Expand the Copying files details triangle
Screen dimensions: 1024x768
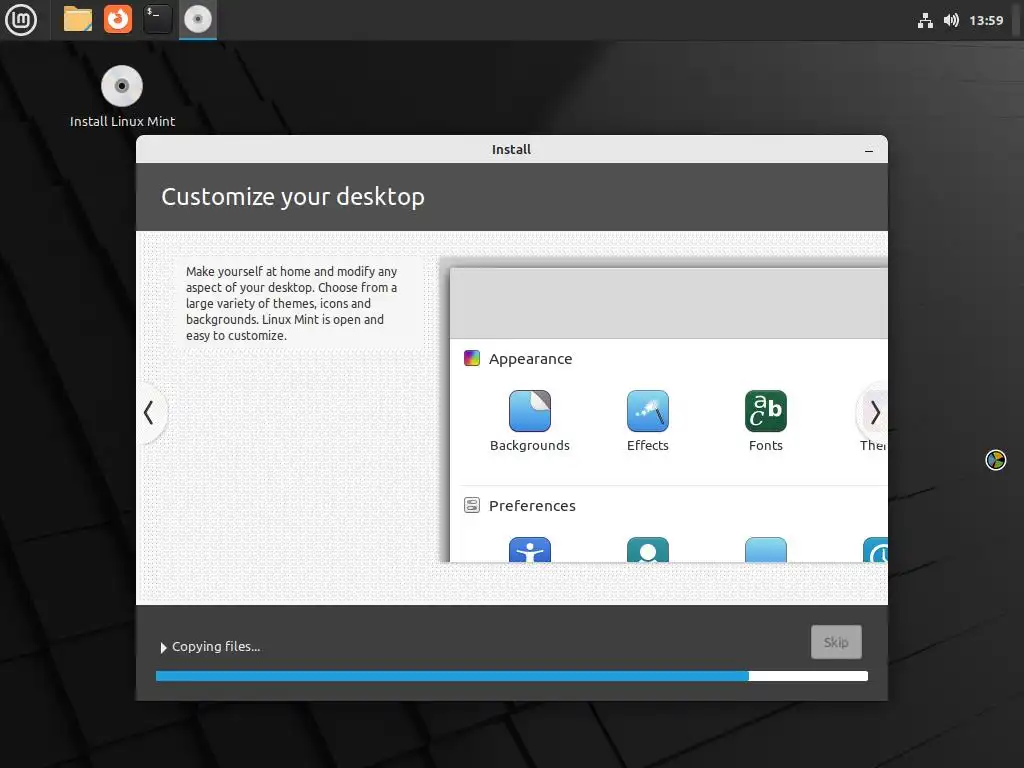(x=163, y=647)
